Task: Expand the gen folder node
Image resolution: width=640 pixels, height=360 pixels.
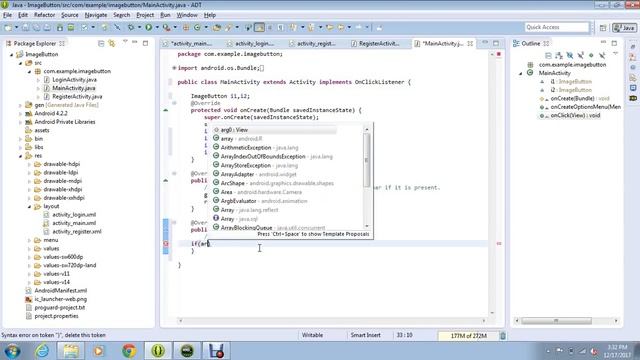Action: click(20, 105)
